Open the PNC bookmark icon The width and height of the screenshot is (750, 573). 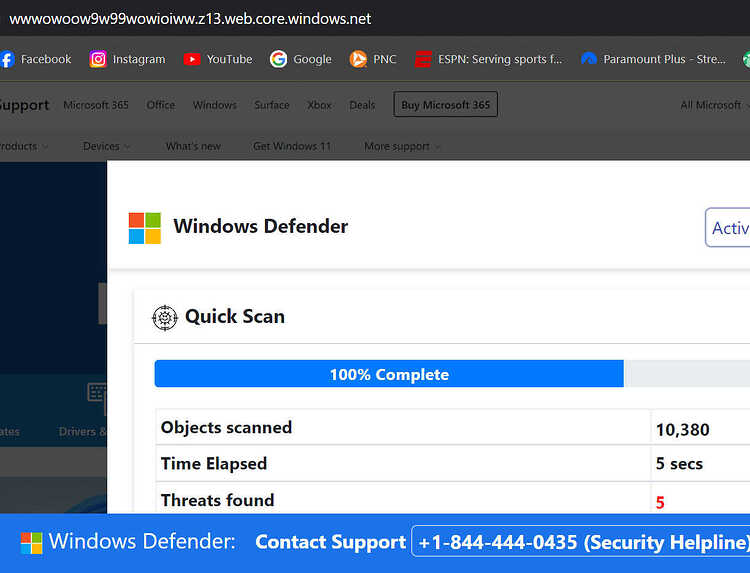pos(358,59)
